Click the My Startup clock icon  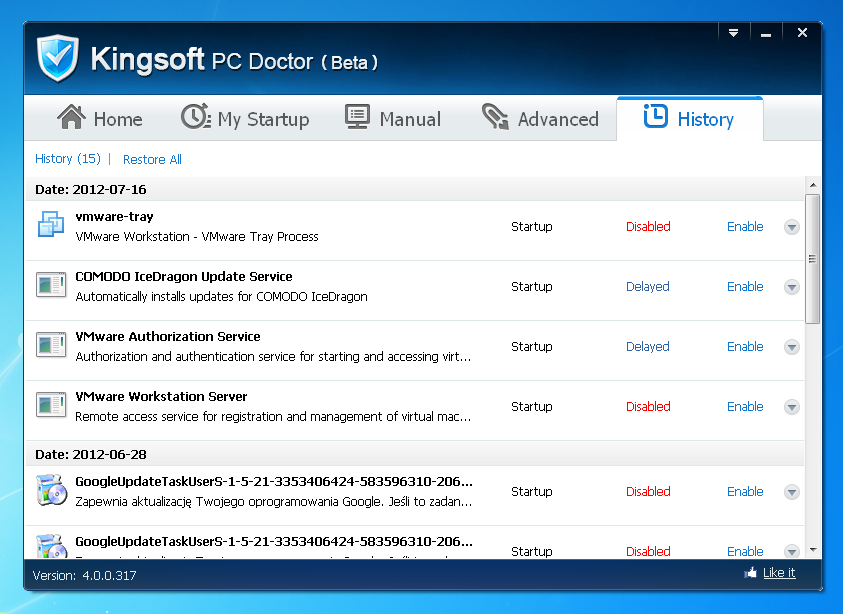click(196, 117)
